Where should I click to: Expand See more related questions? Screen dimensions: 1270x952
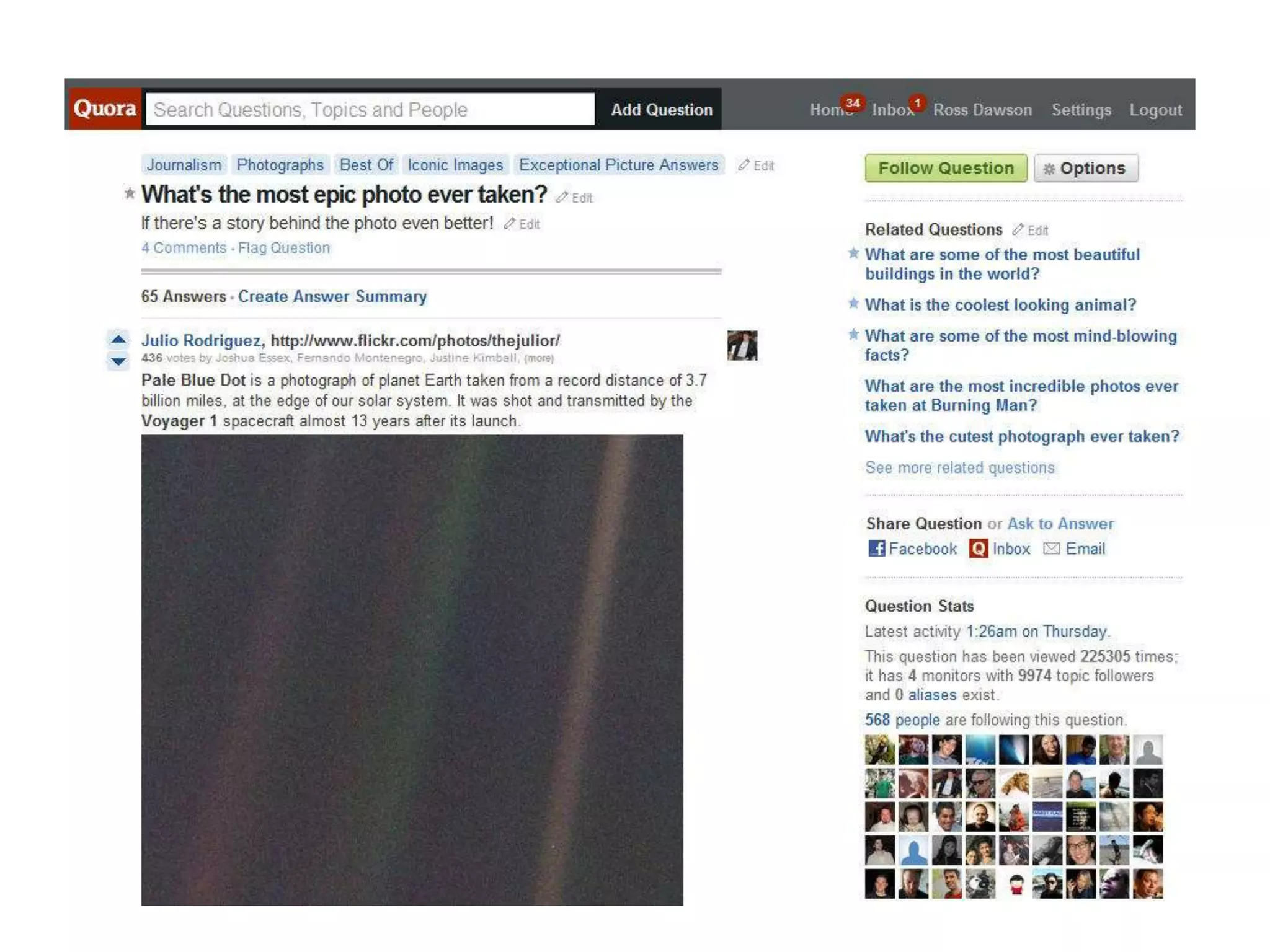coord(959,467)
